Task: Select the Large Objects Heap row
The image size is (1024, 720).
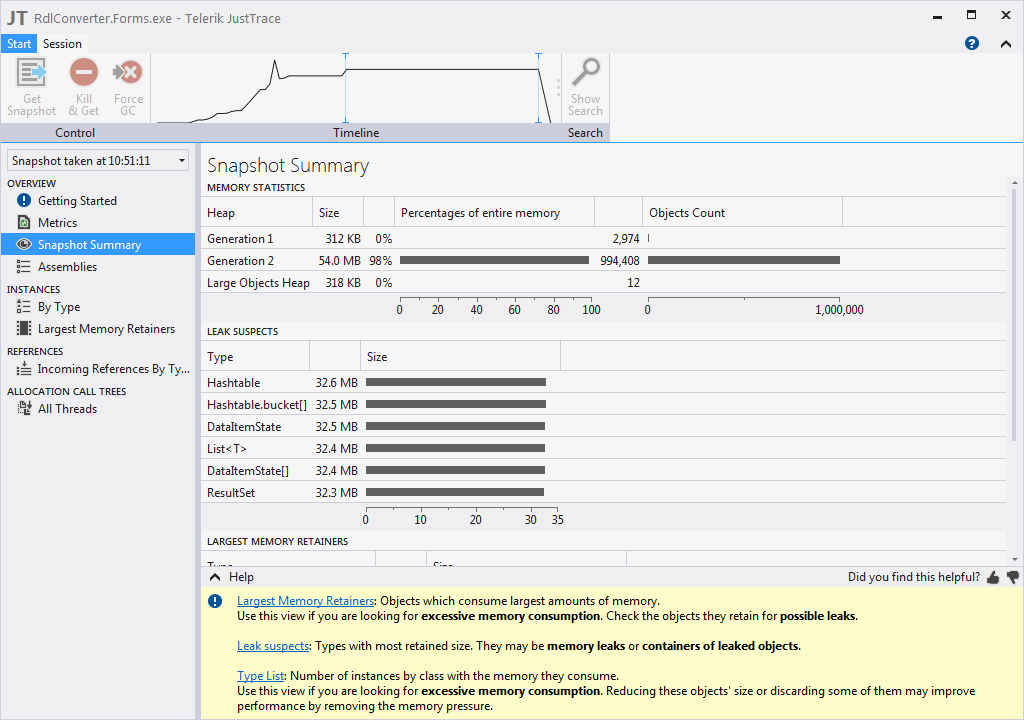Action: point(603,282)
